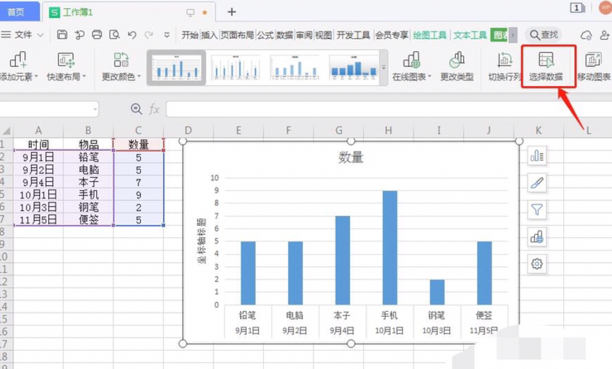This screenshot has width=612, height=369.
Task: Open chart settings gear side button
Action: coord(537,264)
